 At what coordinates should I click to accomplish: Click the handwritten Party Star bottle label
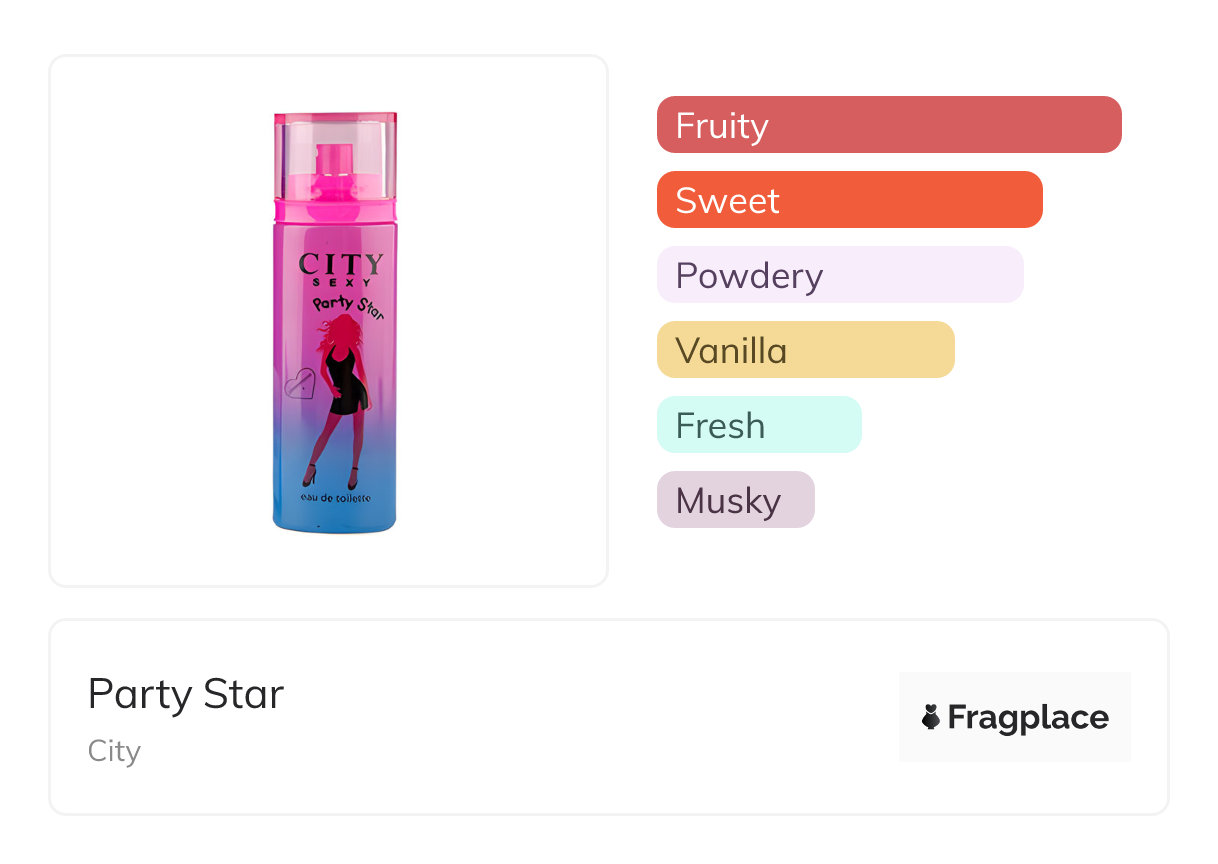pyautogui.click(x=349, y=303)
